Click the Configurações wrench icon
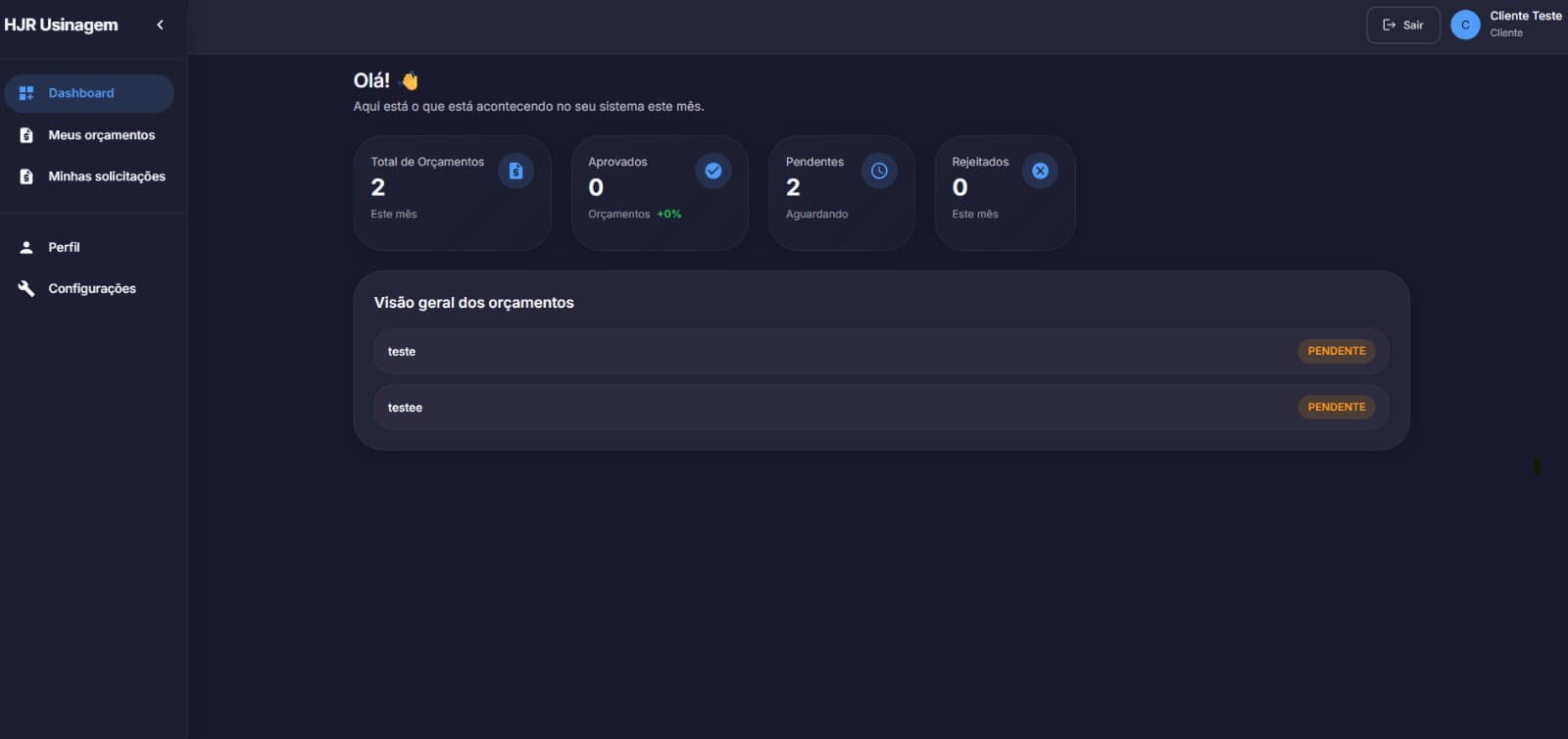Viewport: 1568px width, 739px height. (26, 288)
